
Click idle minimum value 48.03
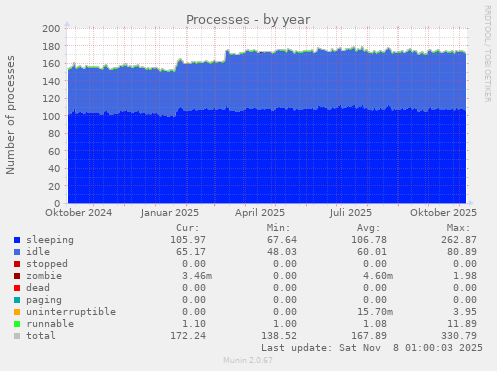click(x=282, y=252)
